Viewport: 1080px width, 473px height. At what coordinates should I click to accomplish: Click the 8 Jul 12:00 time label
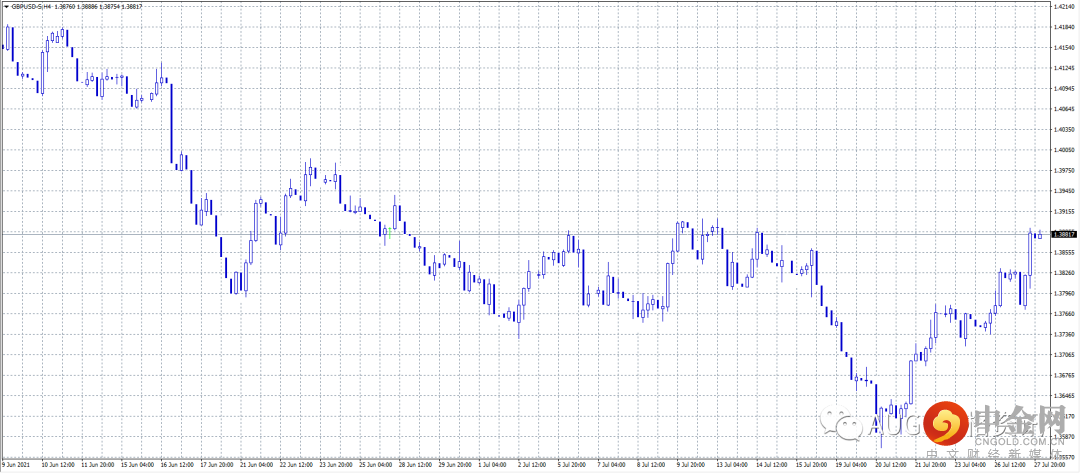point(653,465)
